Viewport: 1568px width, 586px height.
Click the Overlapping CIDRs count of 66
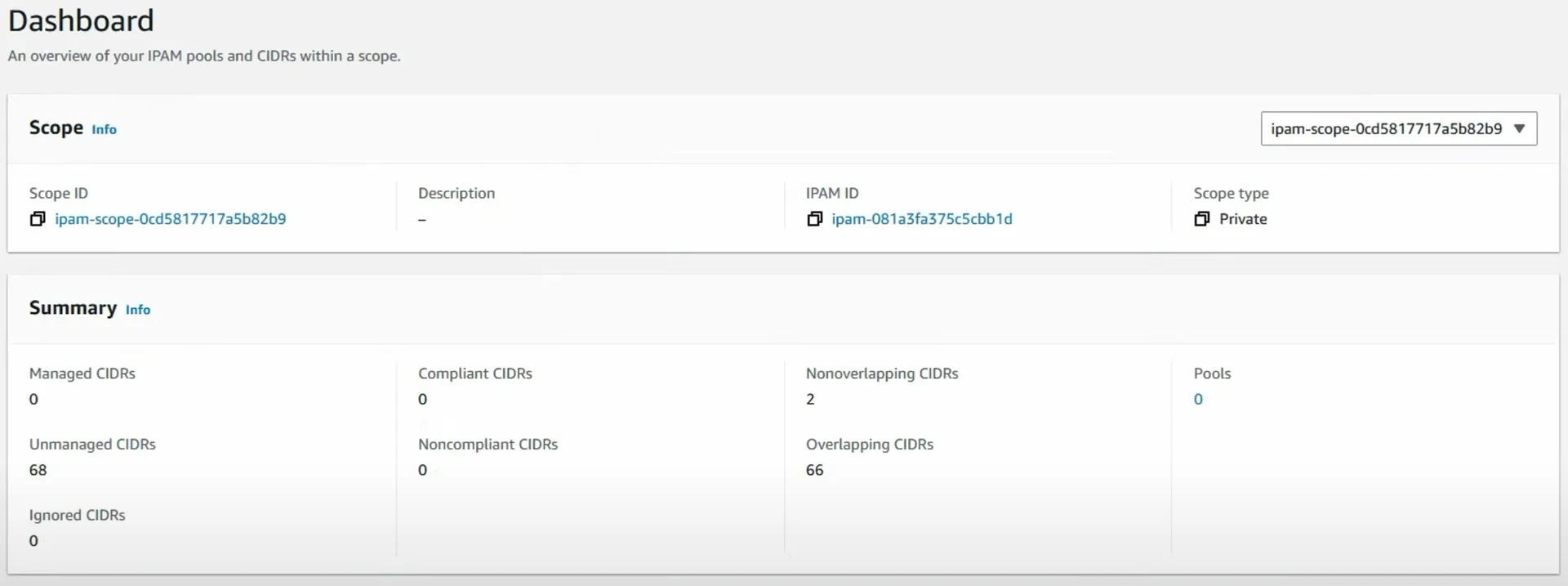pyautogui.click(x=814, y=471)
